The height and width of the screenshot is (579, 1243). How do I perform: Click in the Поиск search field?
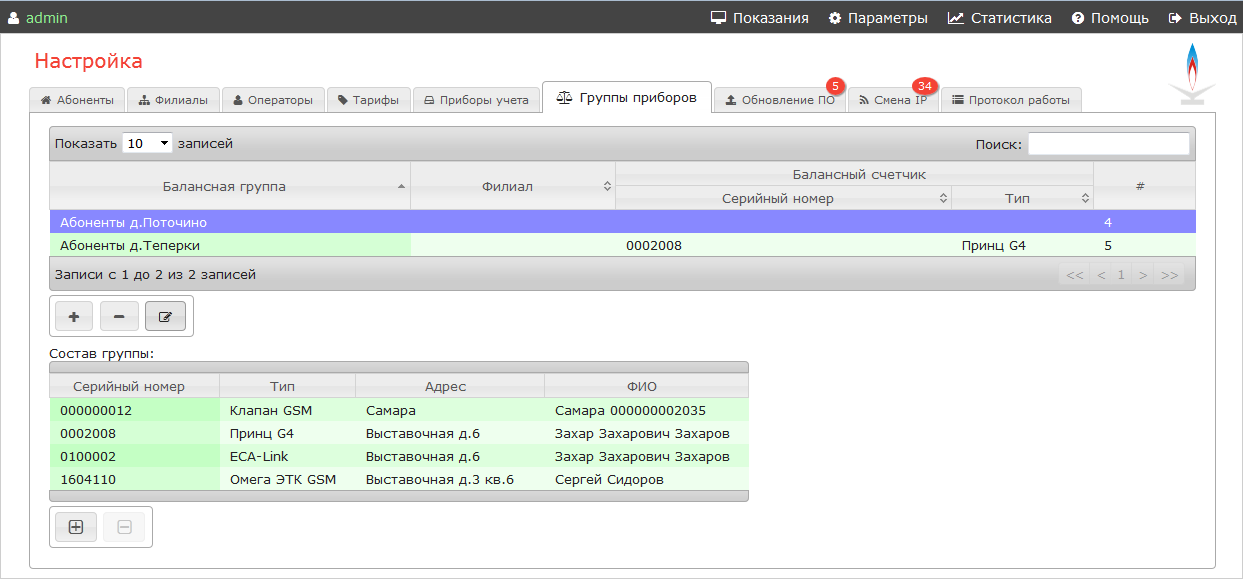point(1108,144)
